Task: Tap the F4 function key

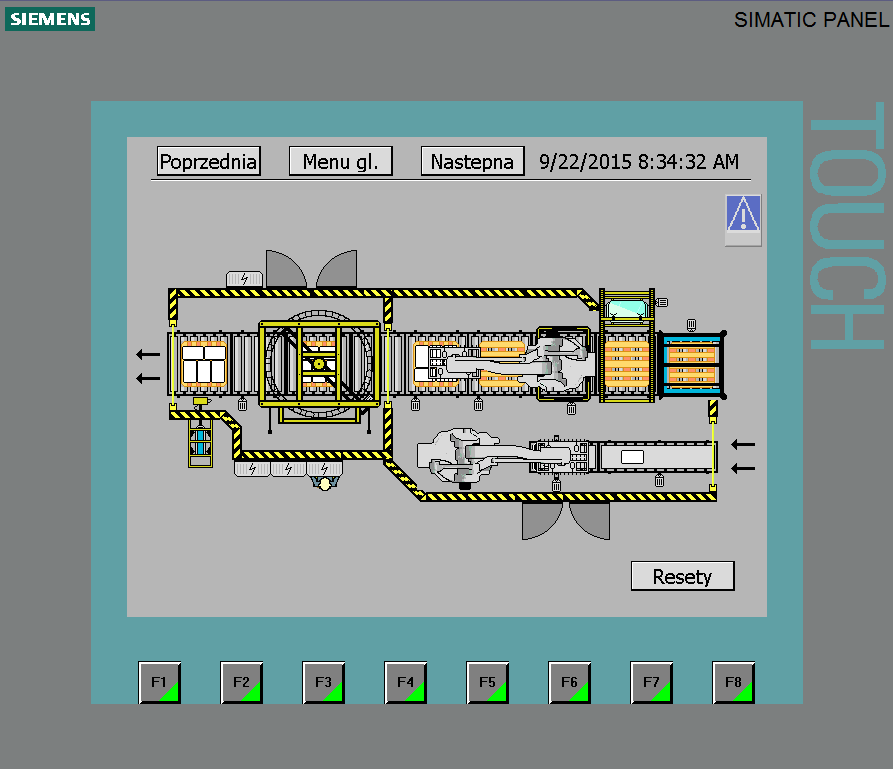Action: point(405,682)
